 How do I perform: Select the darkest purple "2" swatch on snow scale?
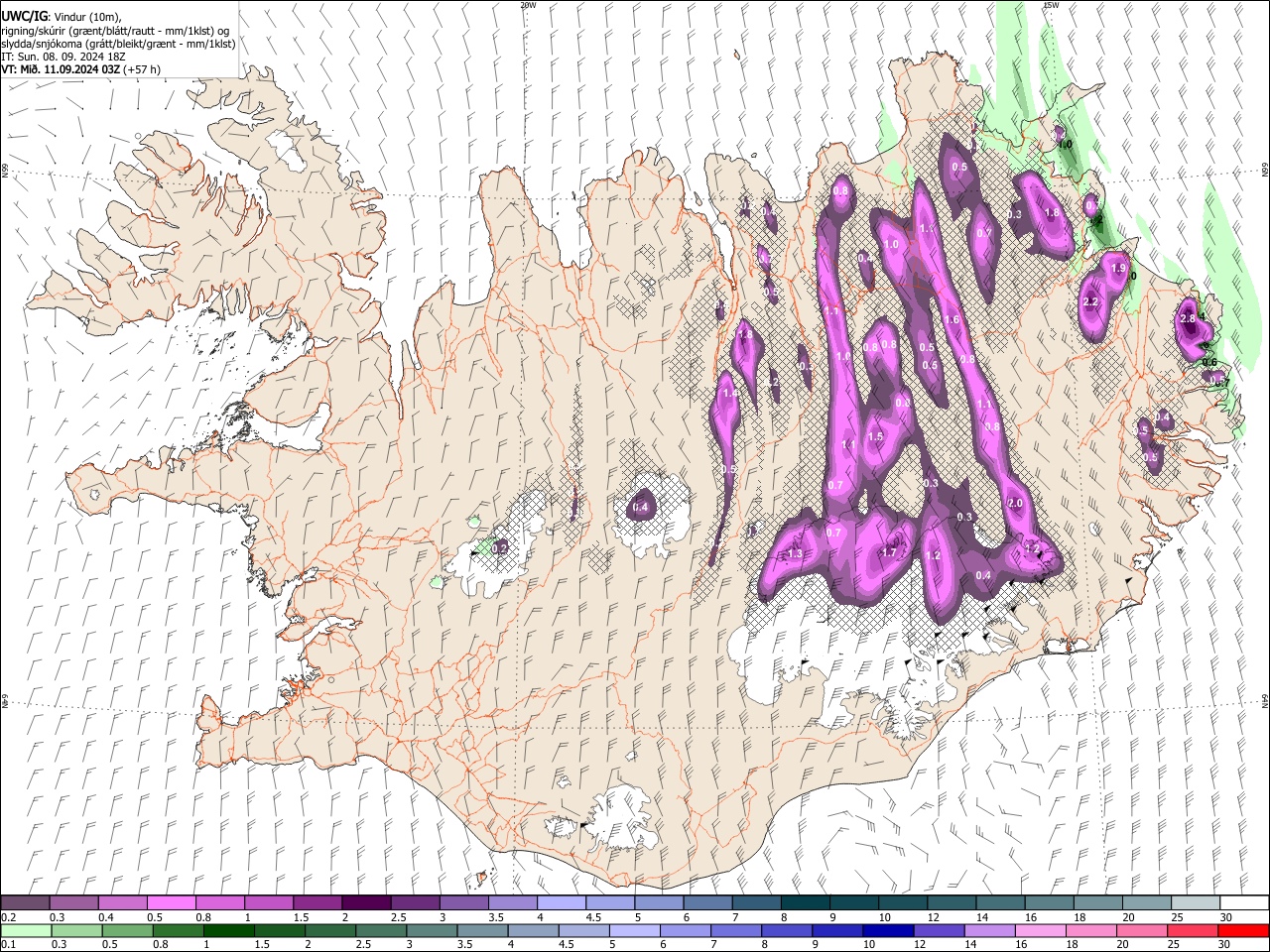tap(365, 903)
